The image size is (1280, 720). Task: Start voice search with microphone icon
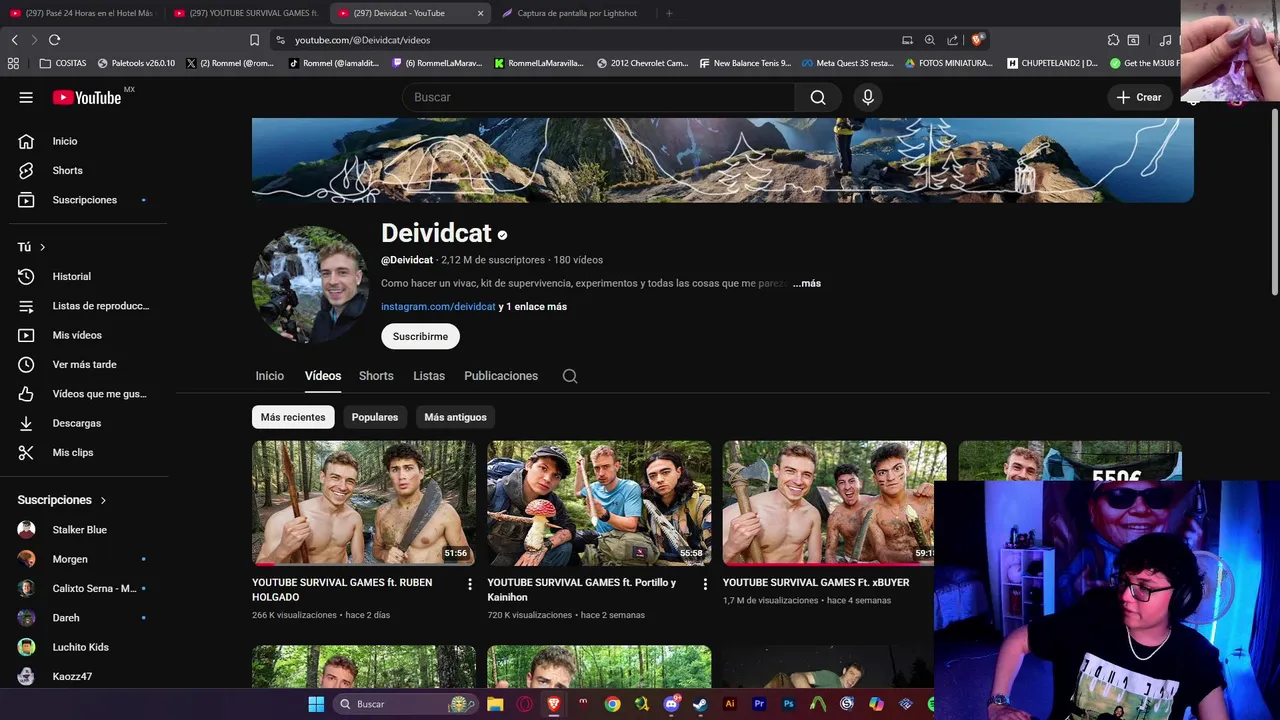(x=868, y=97)
